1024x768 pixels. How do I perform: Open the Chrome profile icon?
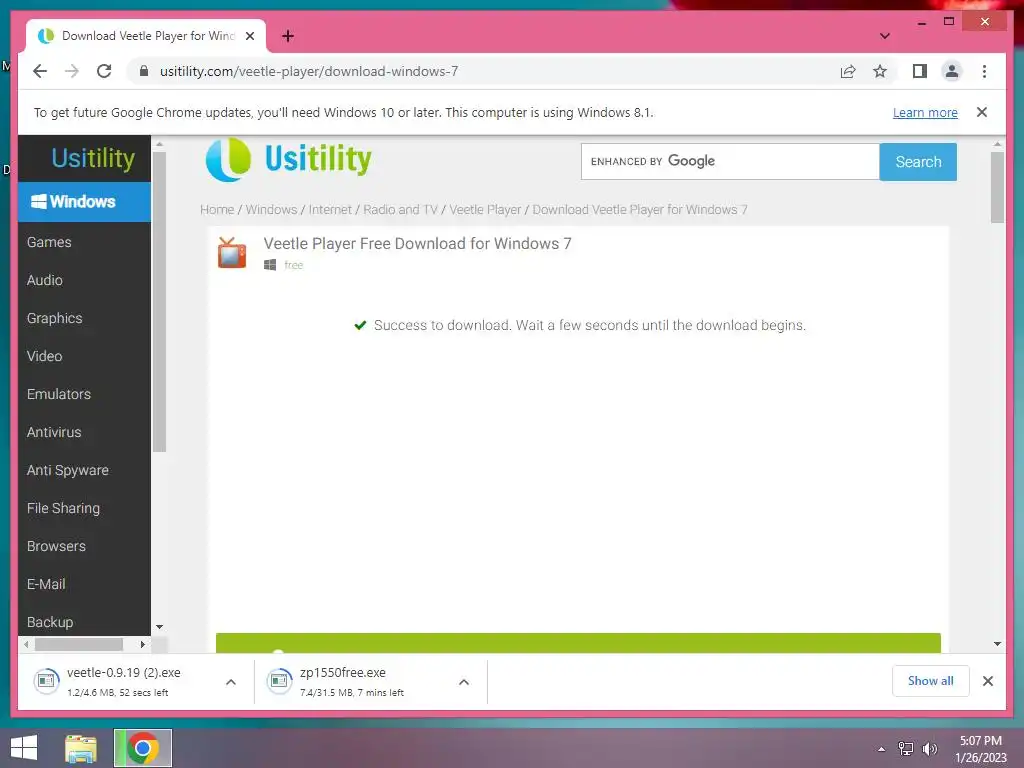[952, 71]
